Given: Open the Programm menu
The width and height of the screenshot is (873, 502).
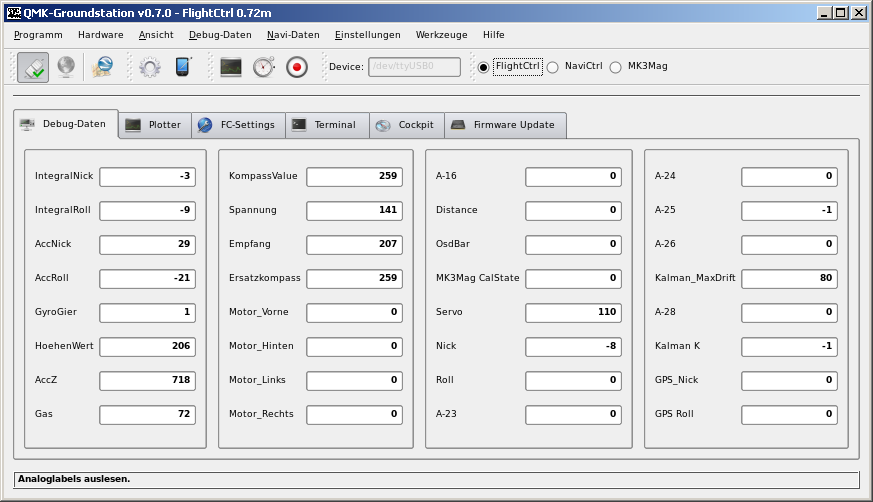Looking at the screenshot, I should tap(38, 34).
